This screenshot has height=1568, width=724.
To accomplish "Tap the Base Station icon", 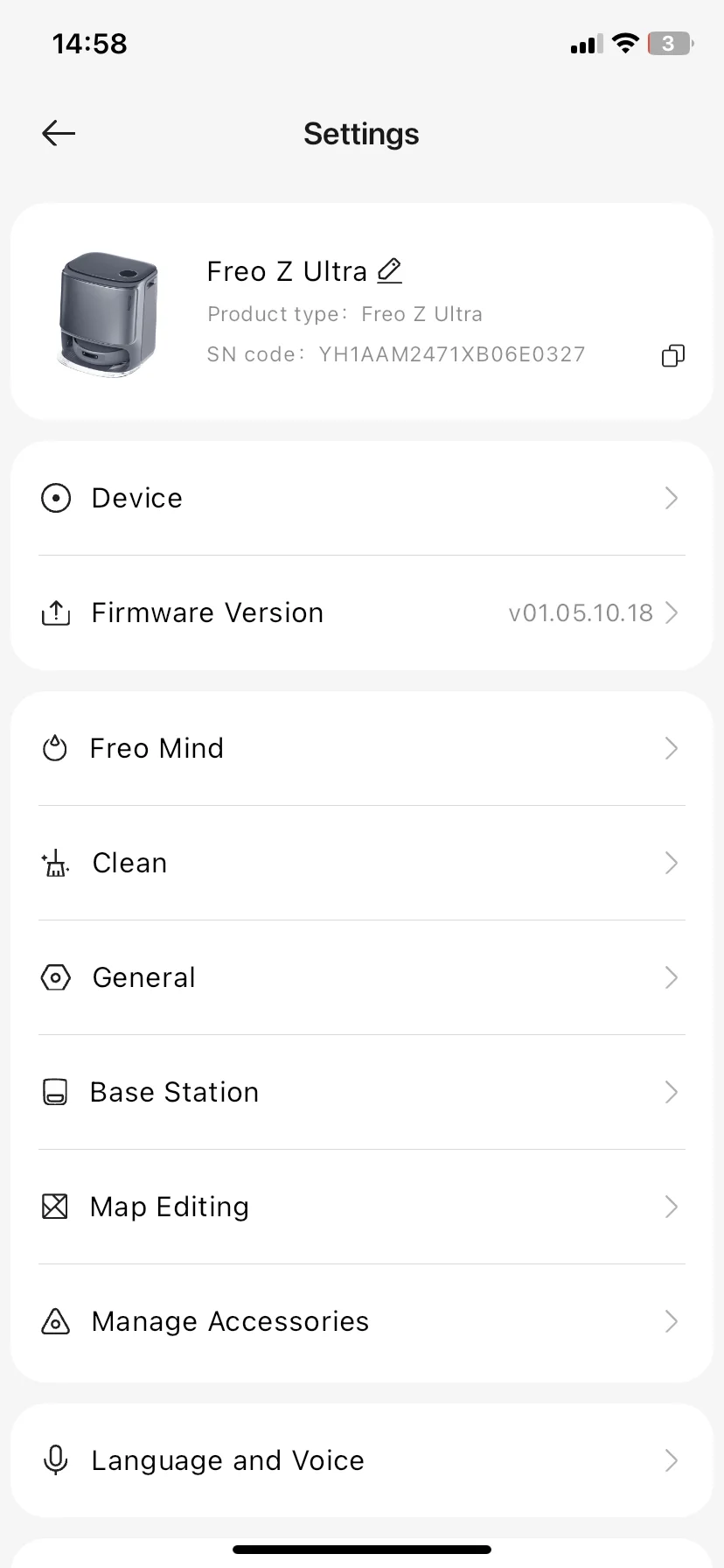I will click(55, 1092).
